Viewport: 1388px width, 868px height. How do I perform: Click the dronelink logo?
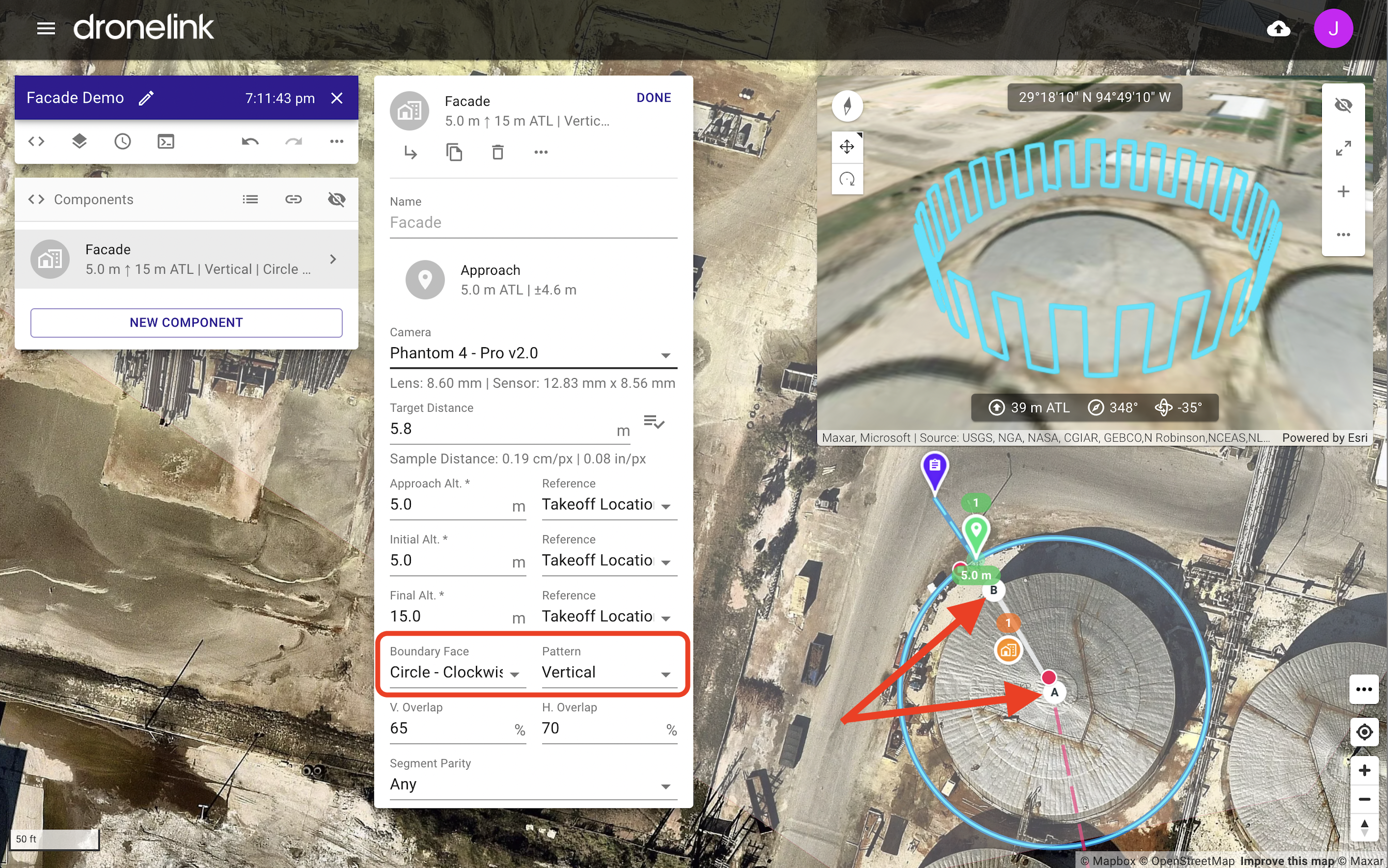[x=144, y=27]
